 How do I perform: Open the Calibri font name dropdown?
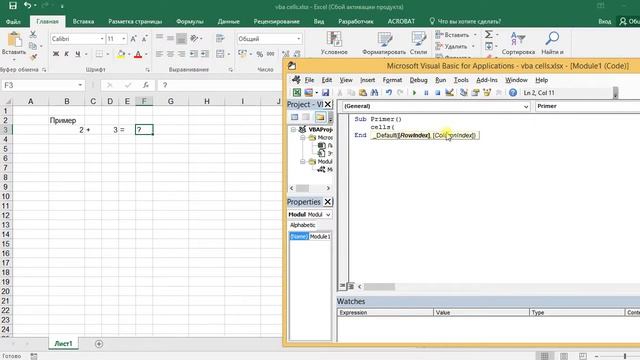102,39
